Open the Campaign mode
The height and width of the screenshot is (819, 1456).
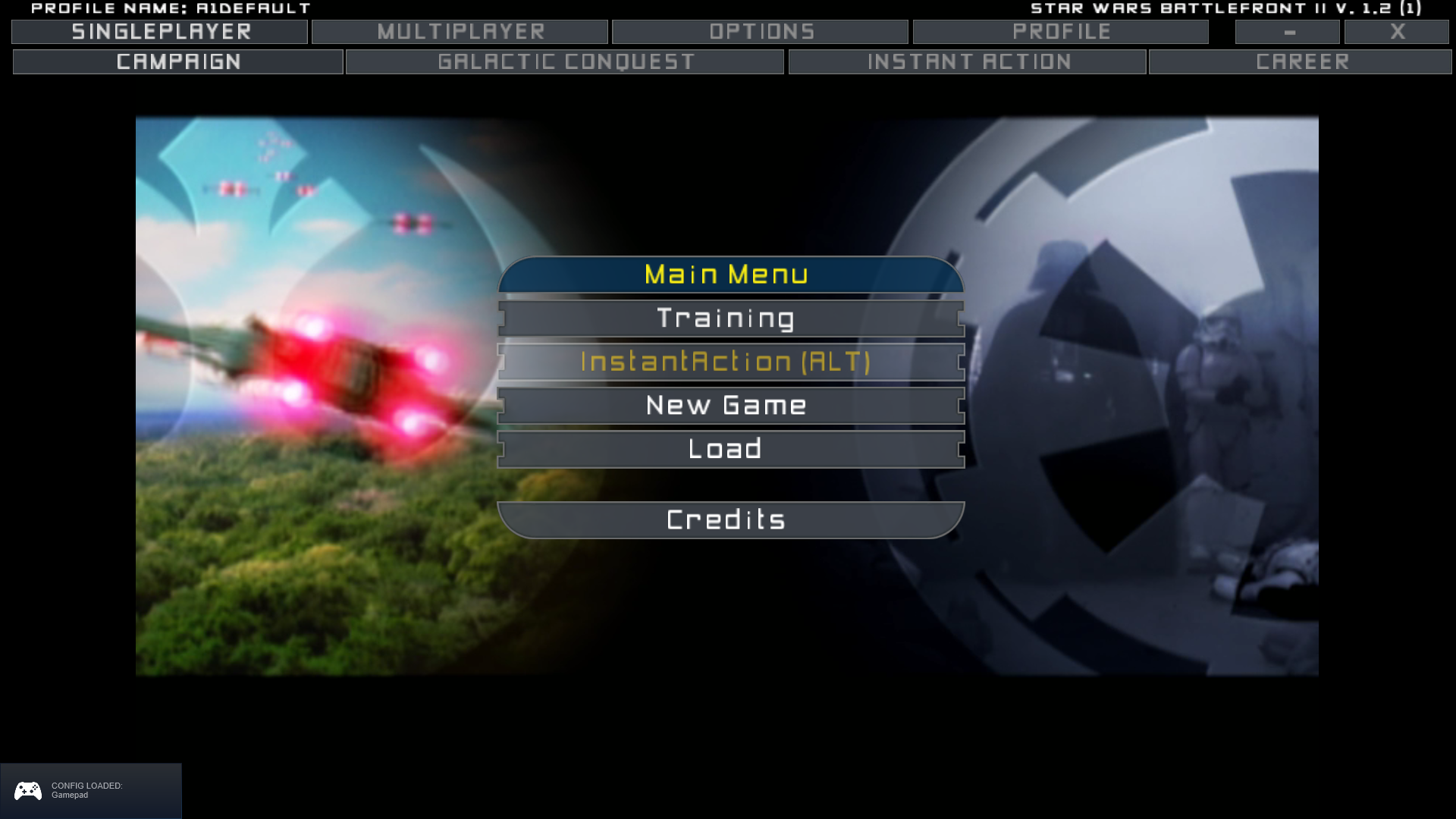tap(178, 62)
